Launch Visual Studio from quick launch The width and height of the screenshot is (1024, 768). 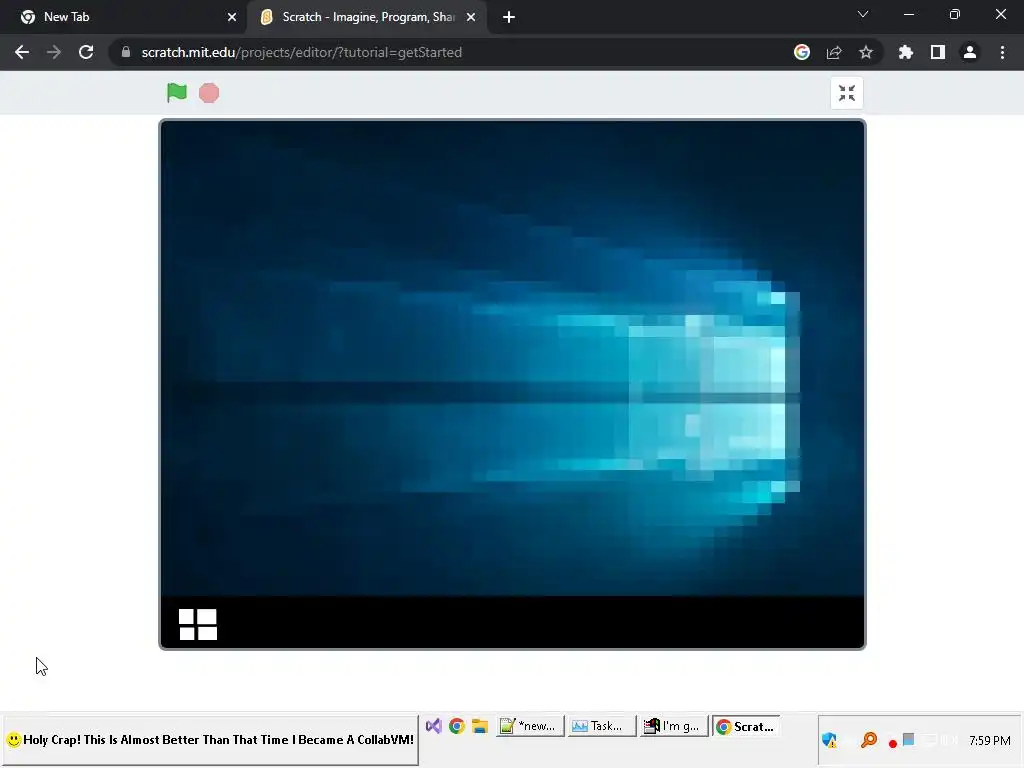click(434, 726)
